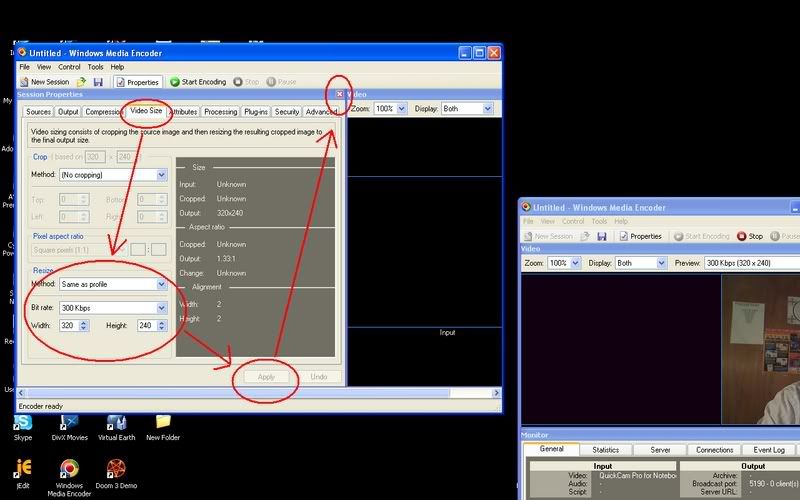
Task: Click New Session in front encoder toolbar
Action: [44, 82]
